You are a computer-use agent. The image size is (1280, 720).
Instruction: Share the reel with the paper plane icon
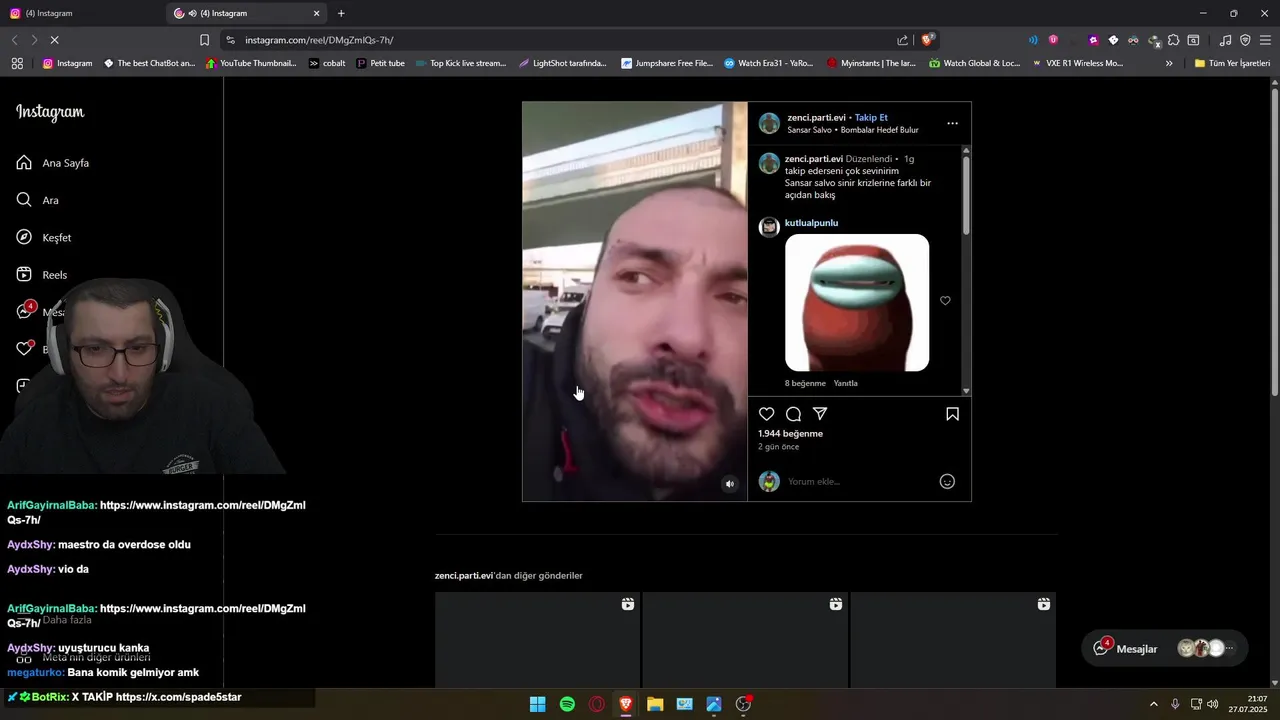[820, 414]
